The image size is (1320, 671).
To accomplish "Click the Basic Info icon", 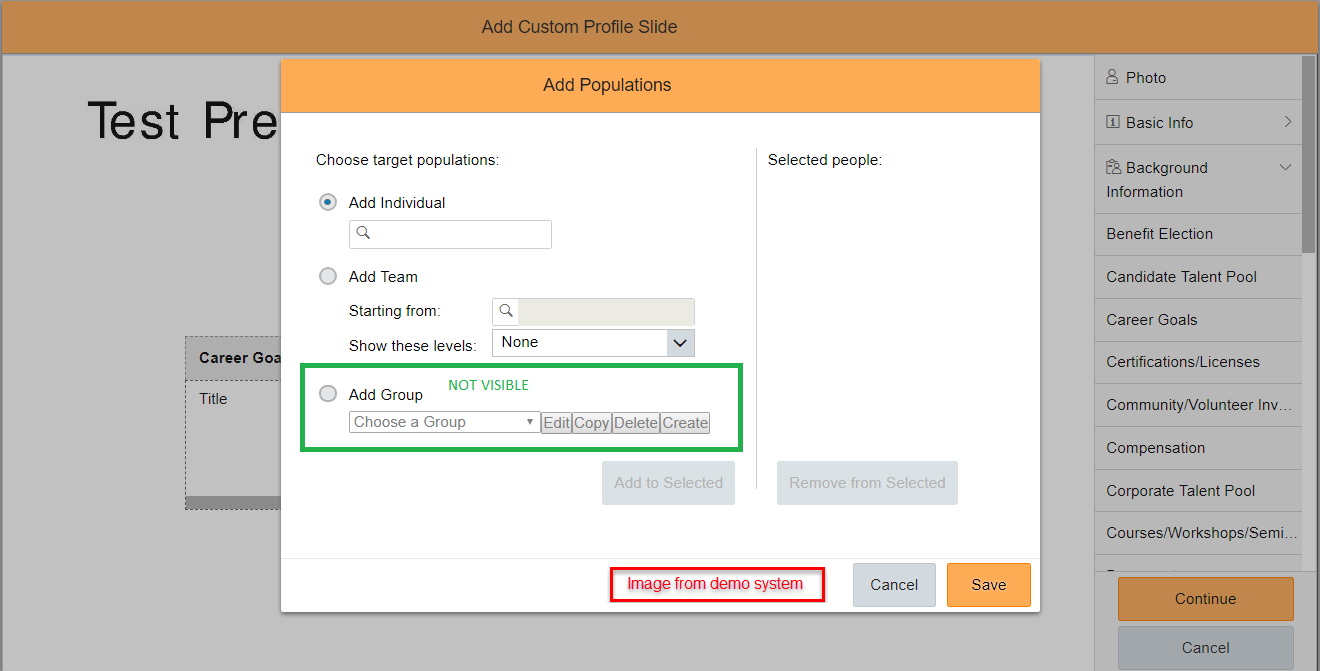I will pyautogui.click(x=1112, y=122).
